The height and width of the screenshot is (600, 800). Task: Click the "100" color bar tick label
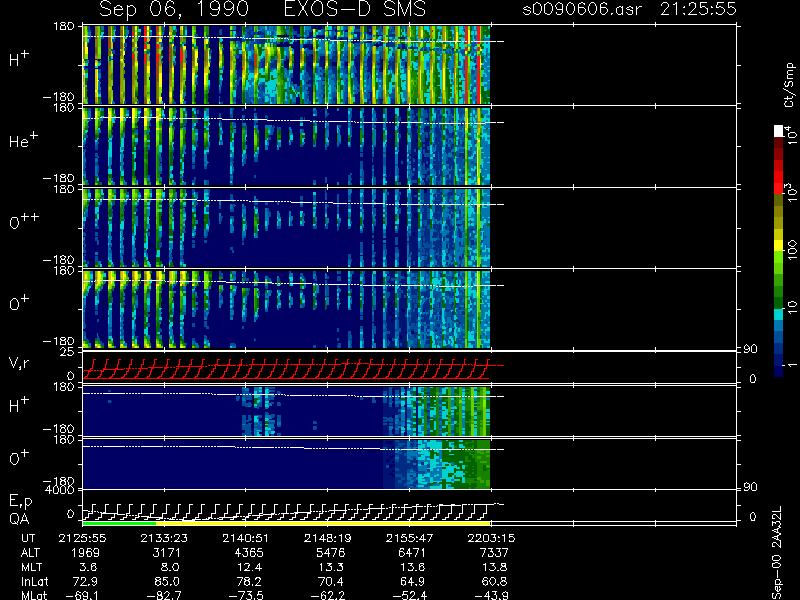point(791,250)
